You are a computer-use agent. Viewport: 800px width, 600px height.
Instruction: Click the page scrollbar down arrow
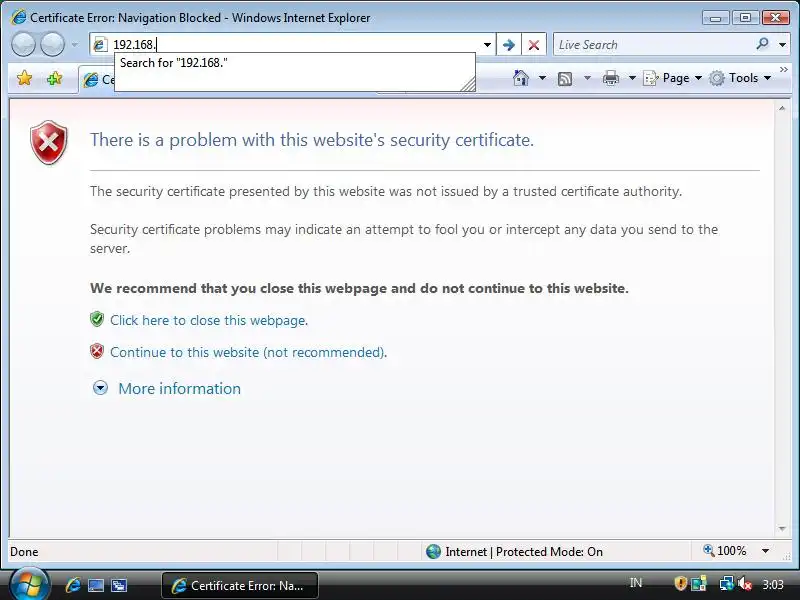(x=782, y=529)
